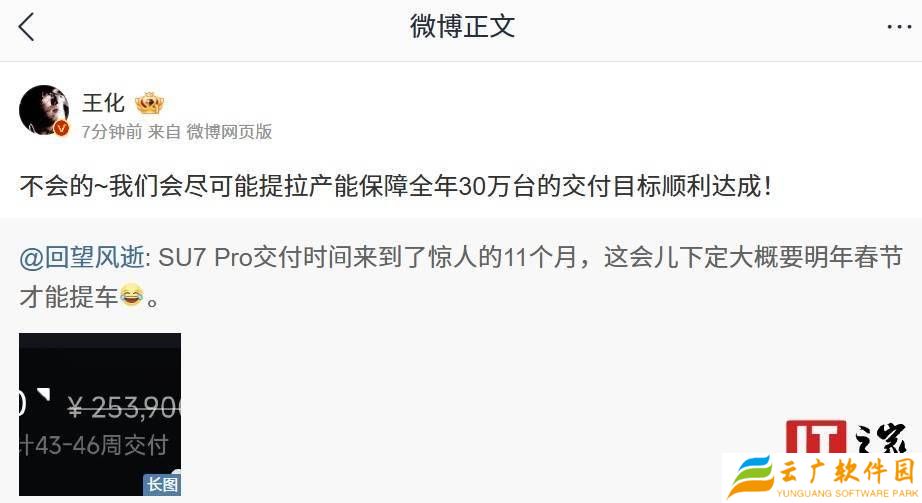Tap the main post text about 30万台
Image resolution: width=922 pixels, height=503 pixels.
point(396,186)
